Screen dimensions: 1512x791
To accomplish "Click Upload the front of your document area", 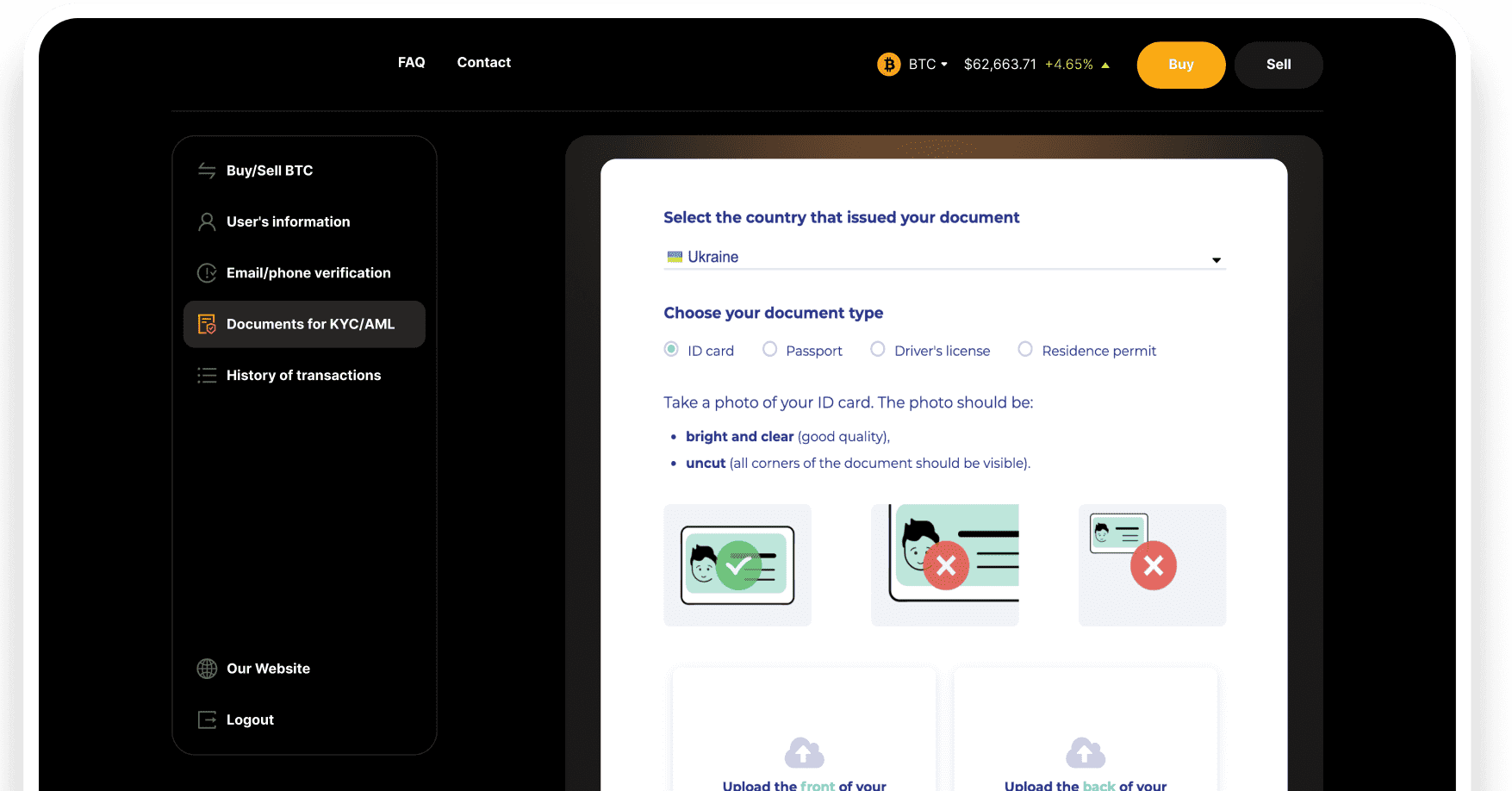I will tap(804, 729).
